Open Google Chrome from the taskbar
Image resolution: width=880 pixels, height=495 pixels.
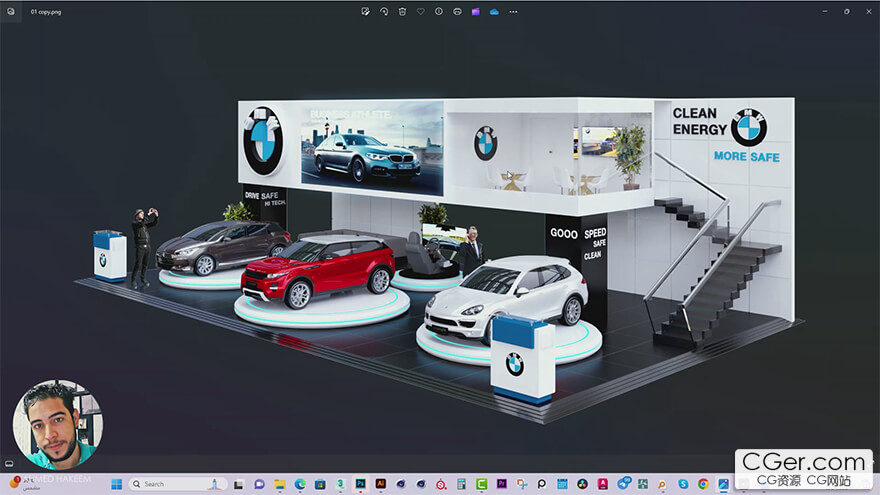703,484
